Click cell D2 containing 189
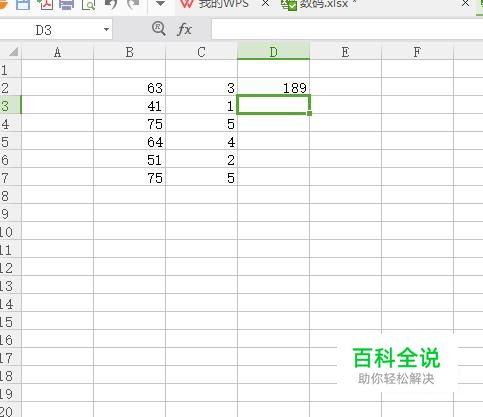The width and height of the screenshot is (483, 417). [x=273, y=88]
